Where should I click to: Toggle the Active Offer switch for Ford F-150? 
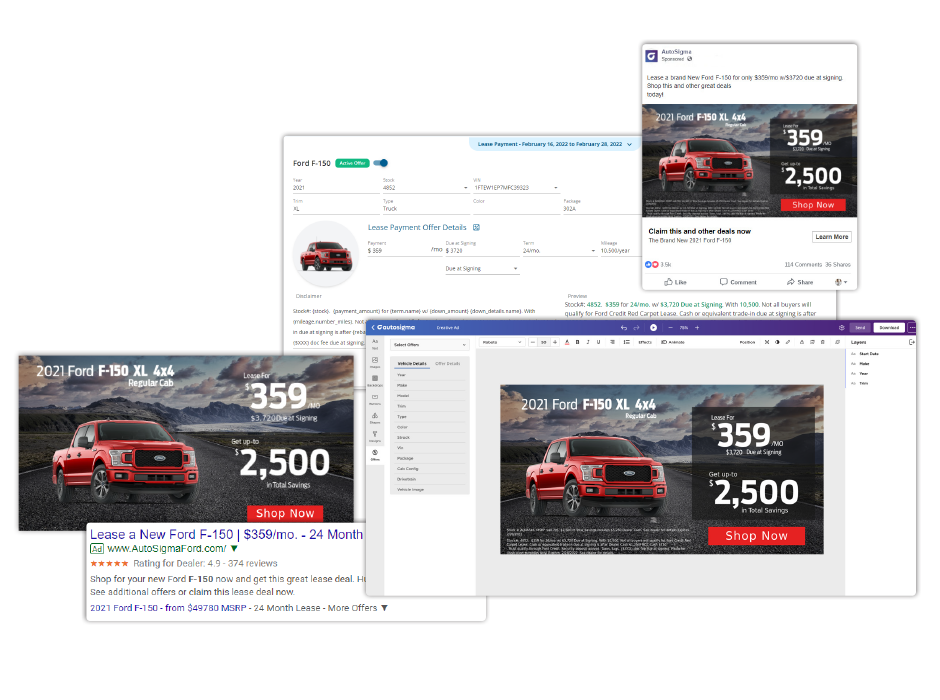[x=381, y=163]
